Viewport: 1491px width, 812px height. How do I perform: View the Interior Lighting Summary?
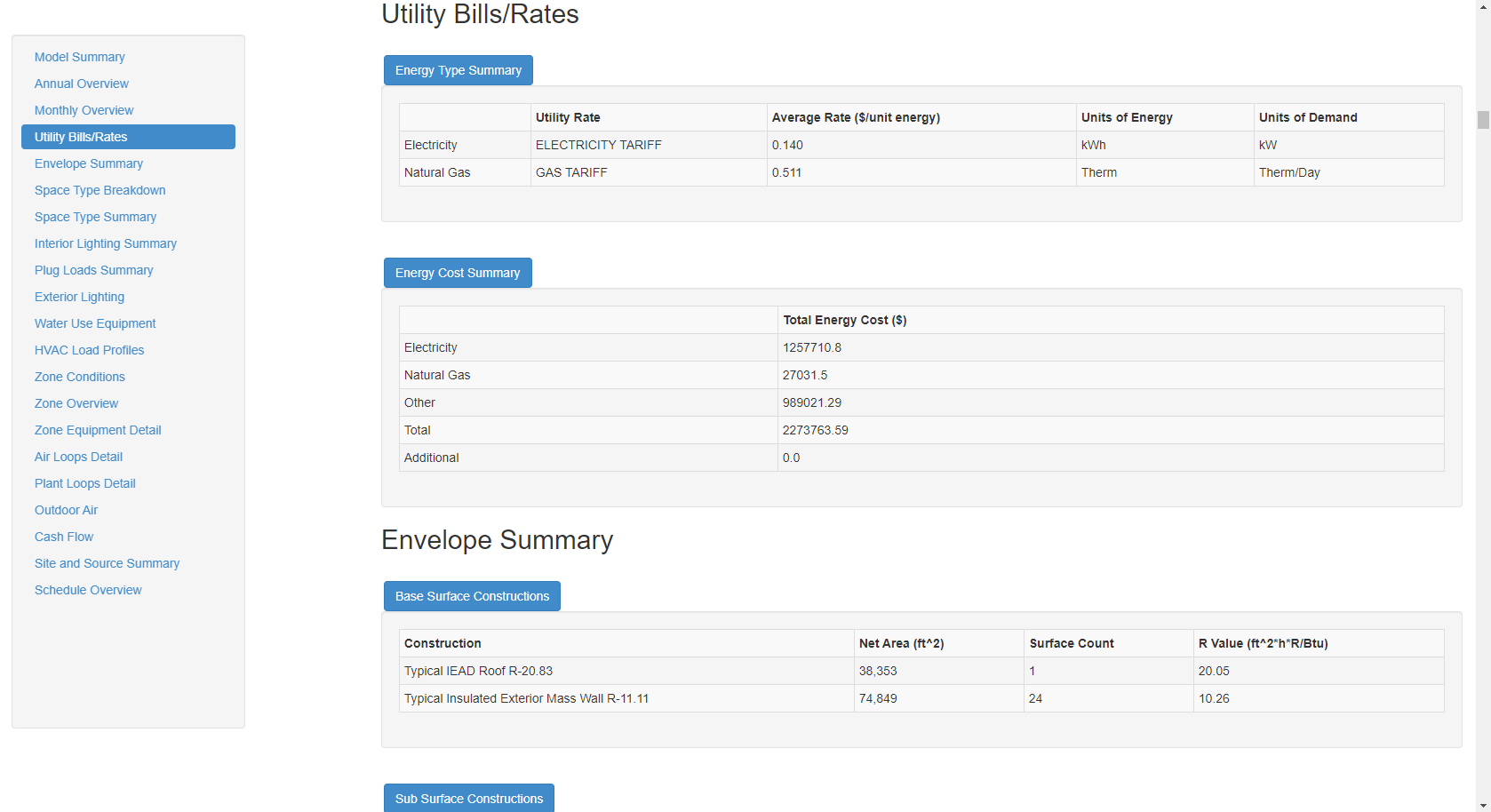point(105,243)
